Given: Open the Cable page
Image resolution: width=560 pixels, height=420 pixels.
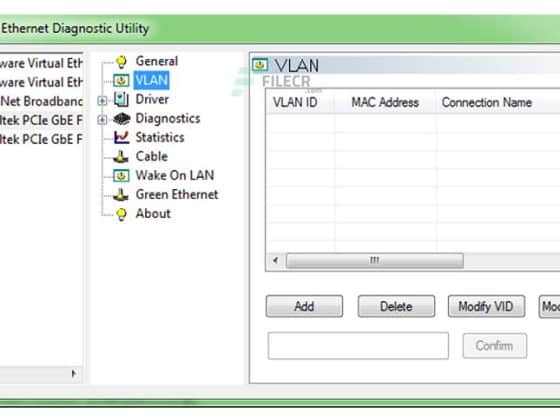Looking at the screenshot, I should pos(151,156).
